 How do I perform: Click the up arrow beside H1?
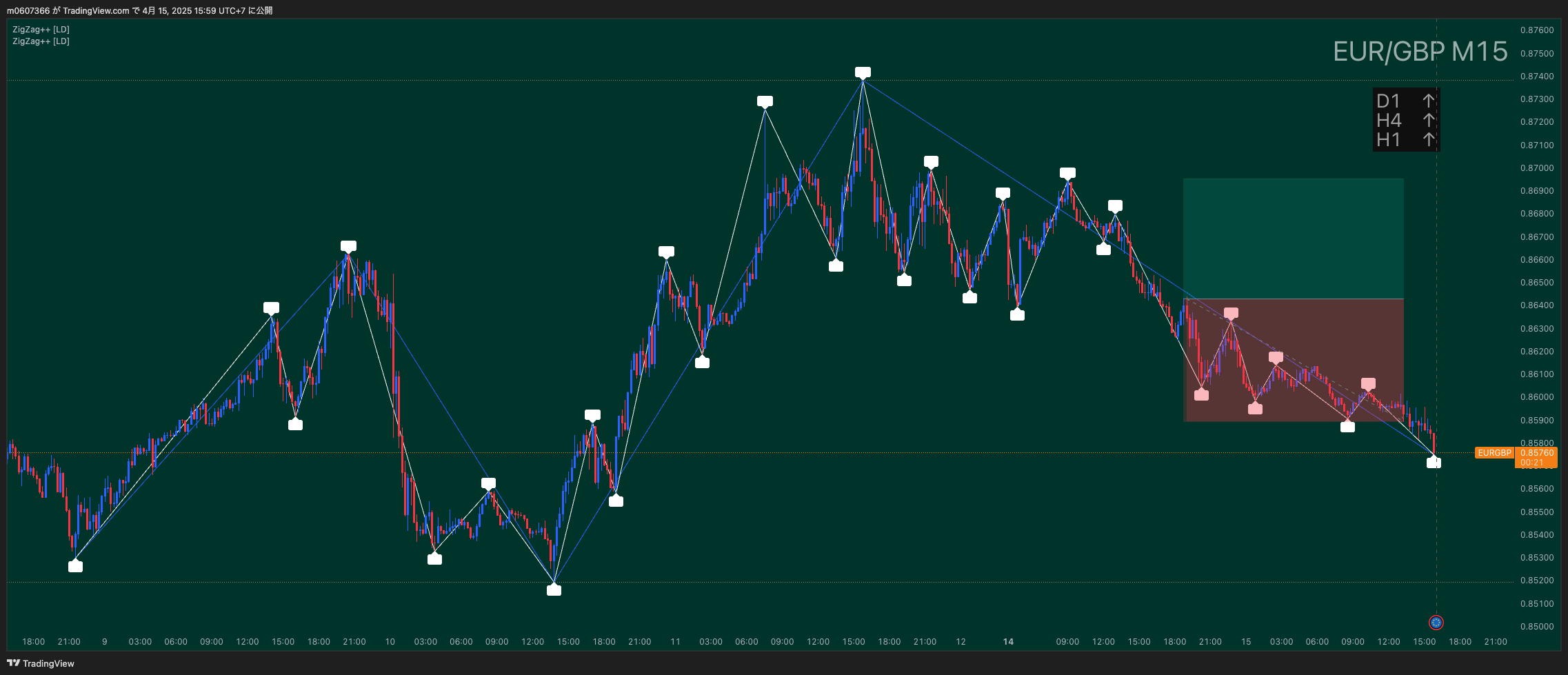[1428, 140]
